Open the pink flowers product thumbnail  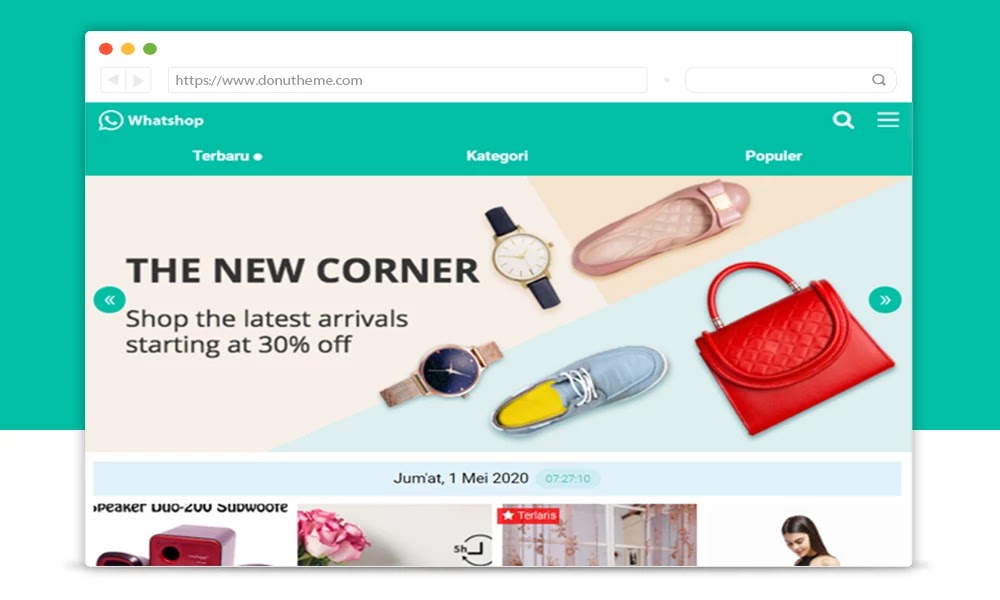394,535
